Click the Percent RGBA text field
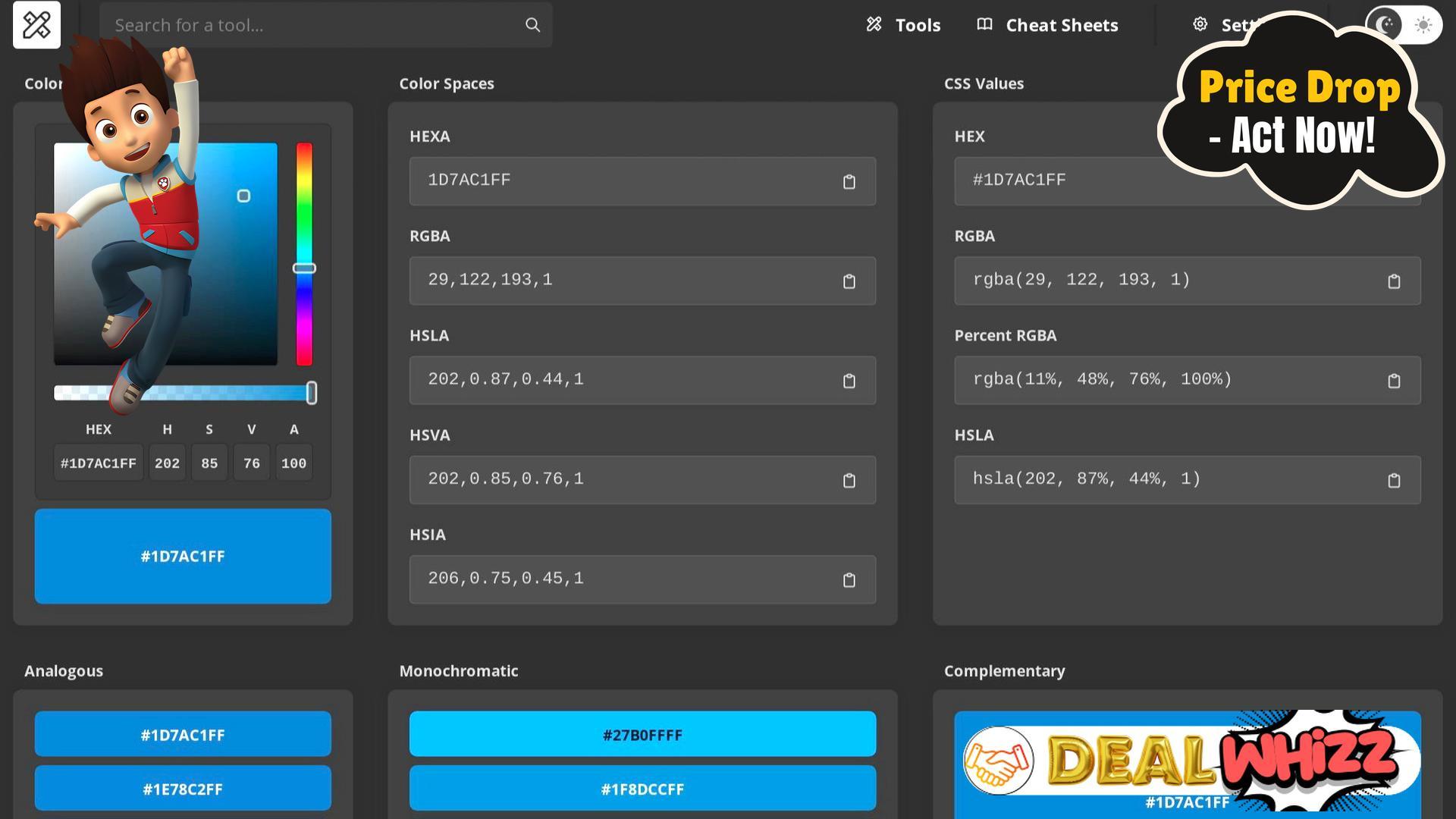This screenshot has width=1456, height=819. (1187, 380)
